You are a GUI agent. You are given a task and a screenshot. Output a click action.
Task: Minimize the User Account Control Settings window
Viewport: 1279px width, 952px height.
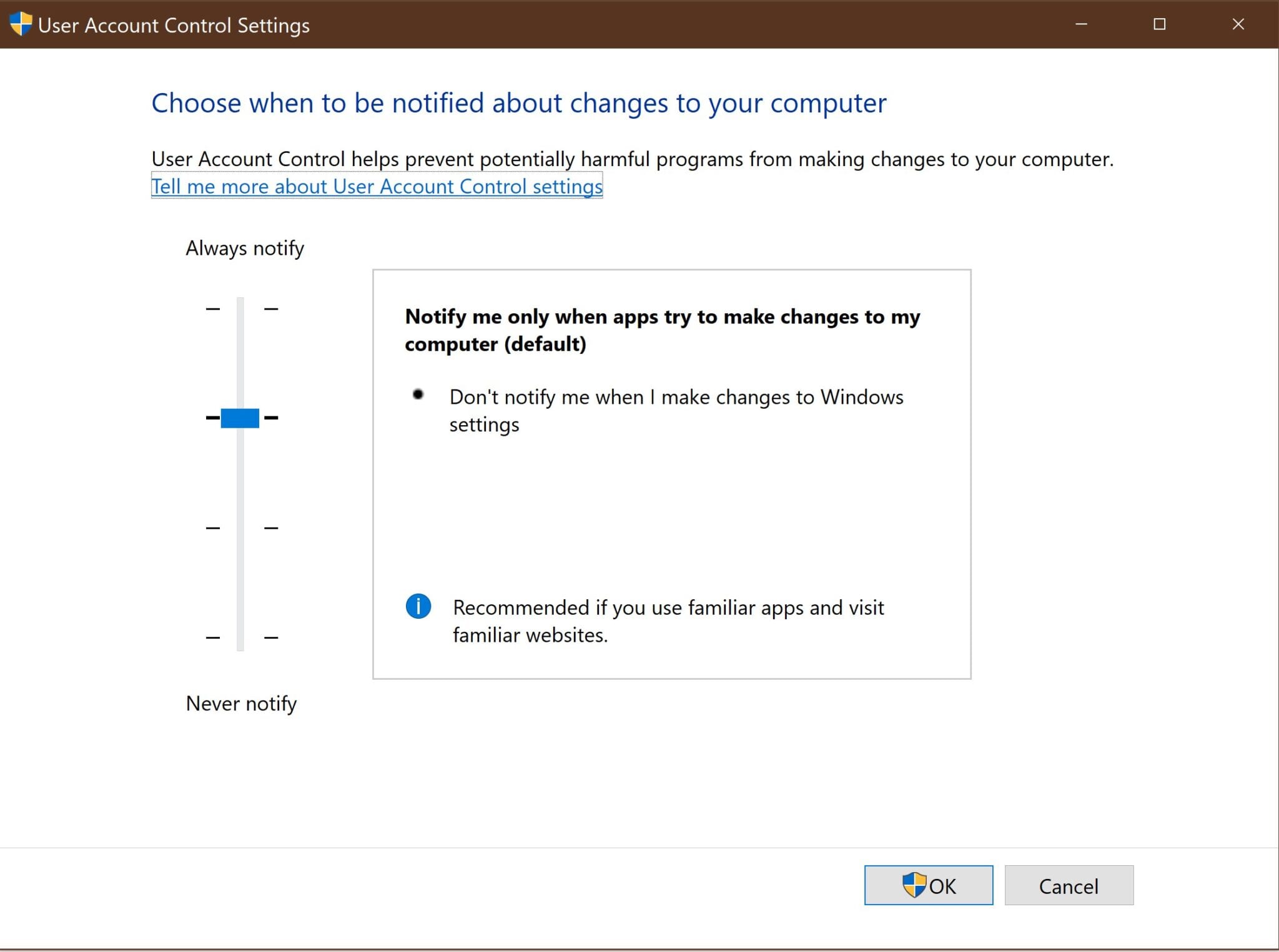point(1082,24)
